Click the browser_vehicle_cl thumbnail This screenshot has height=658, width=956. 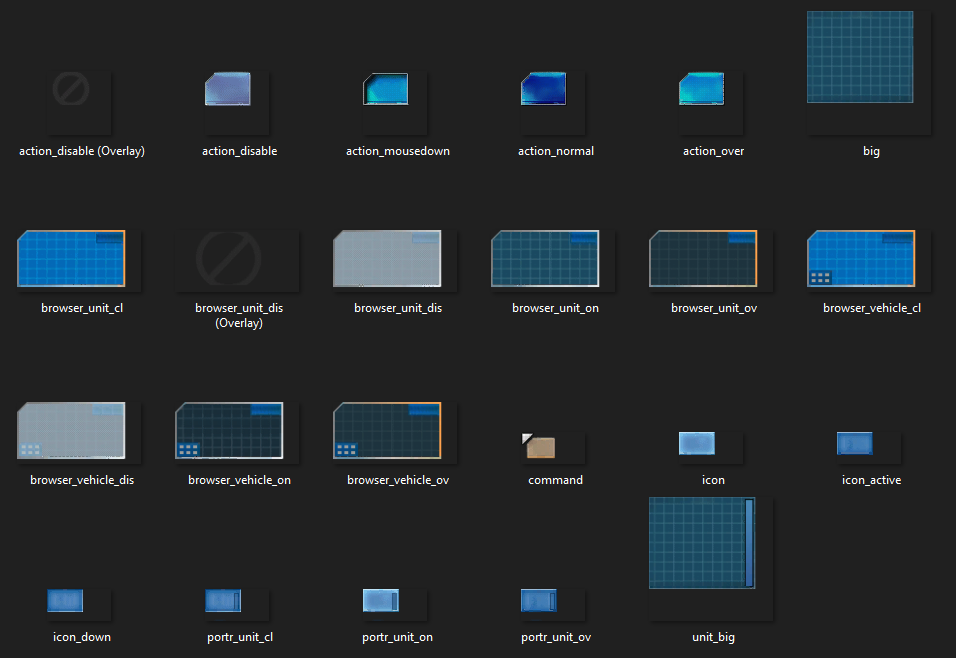pos(861,258)
